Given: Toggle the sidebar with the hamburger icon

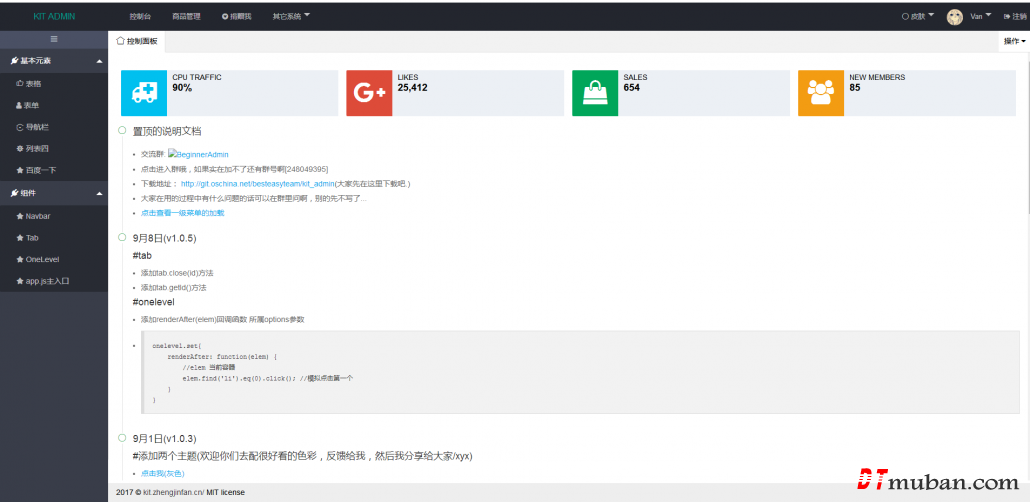Looking at the screenshot, I should click(x=54, y=39).
